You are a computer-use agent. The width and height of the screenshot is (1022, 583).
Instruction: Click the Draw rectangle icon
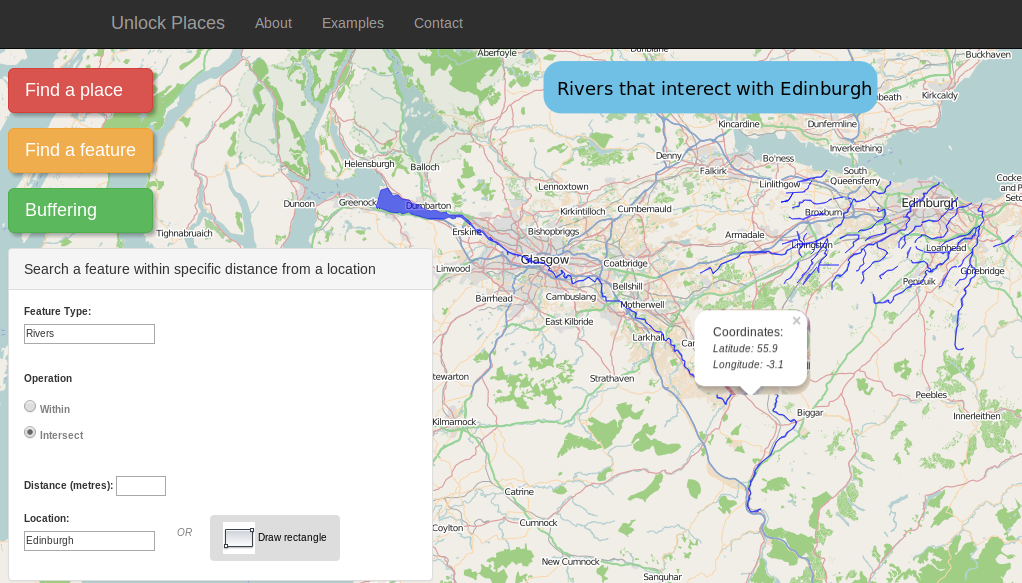pyautogui.click(x=239, y=538)
